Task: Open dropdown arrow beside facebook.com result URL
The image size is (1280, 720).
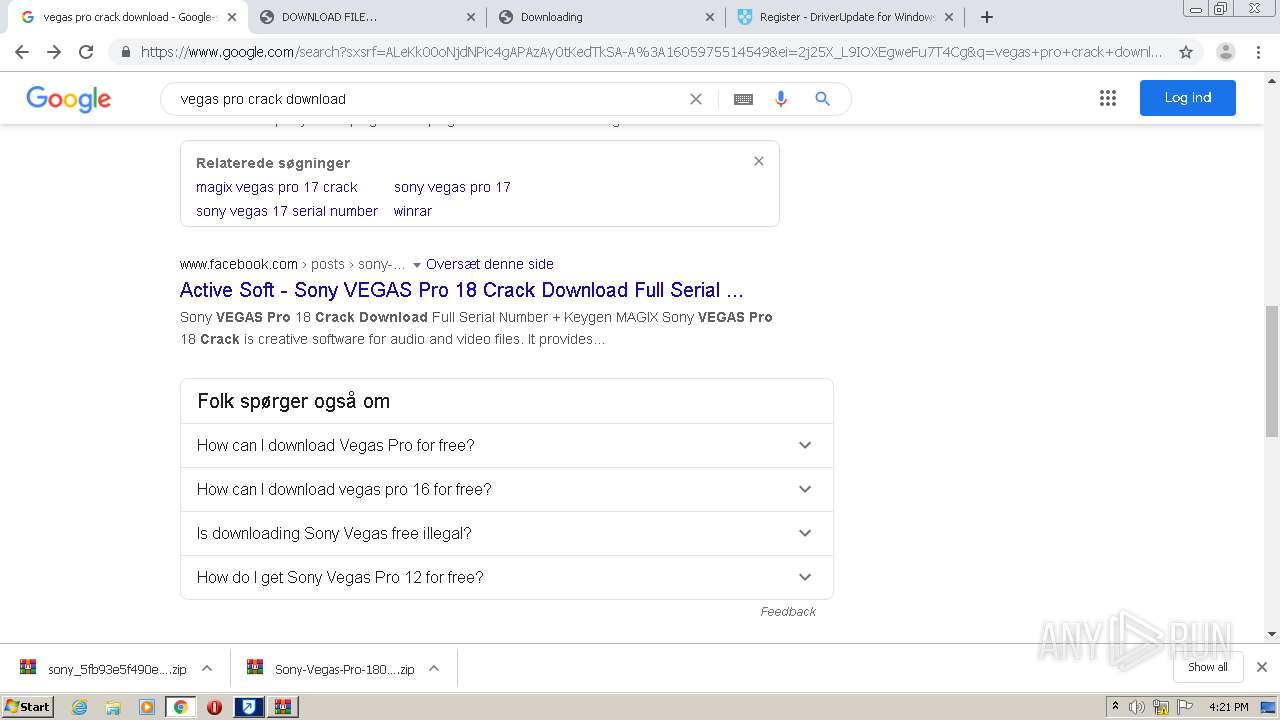Action: click(417, 265)
